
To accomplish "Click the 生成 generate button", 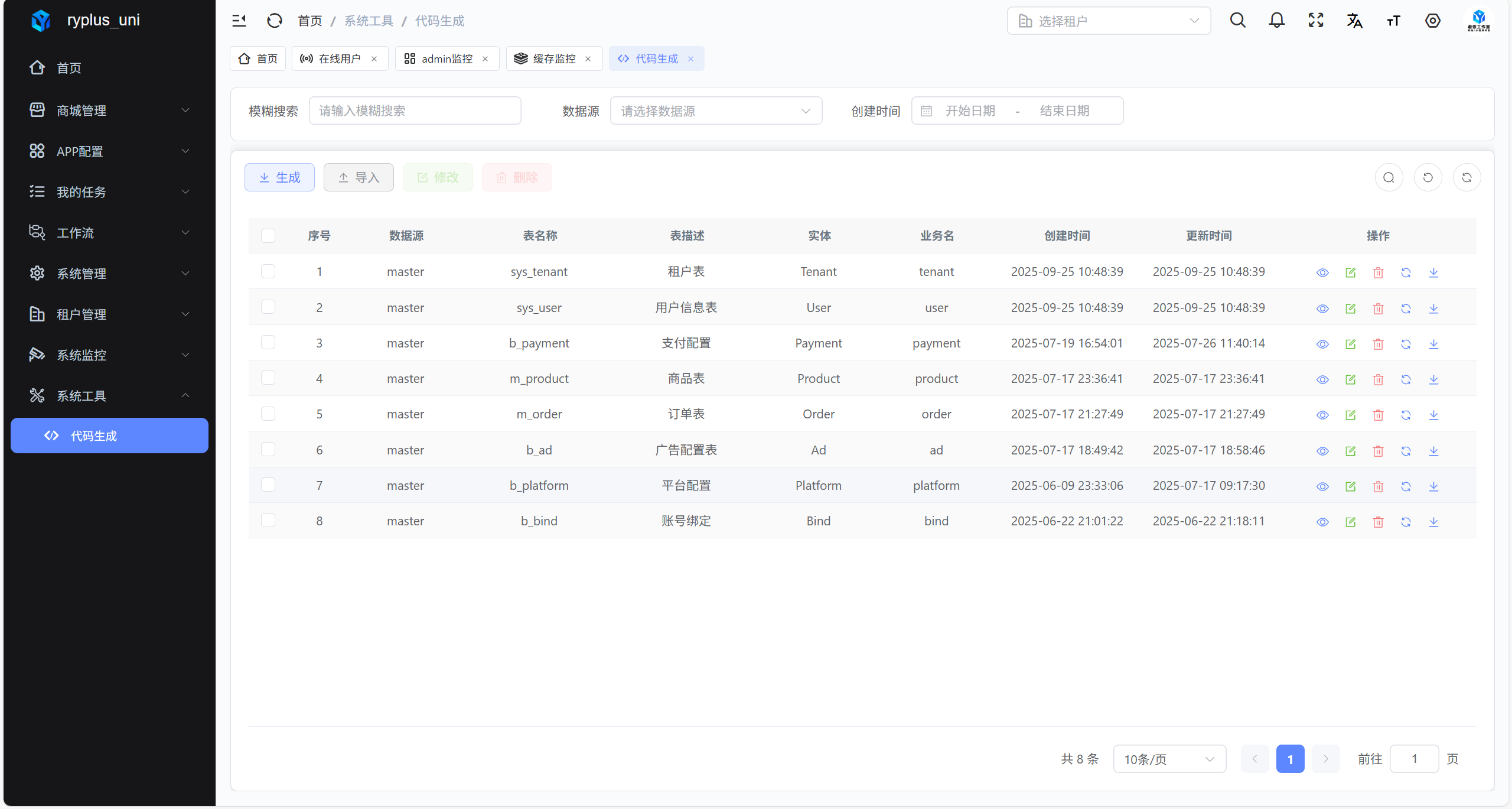I will 279,177.
